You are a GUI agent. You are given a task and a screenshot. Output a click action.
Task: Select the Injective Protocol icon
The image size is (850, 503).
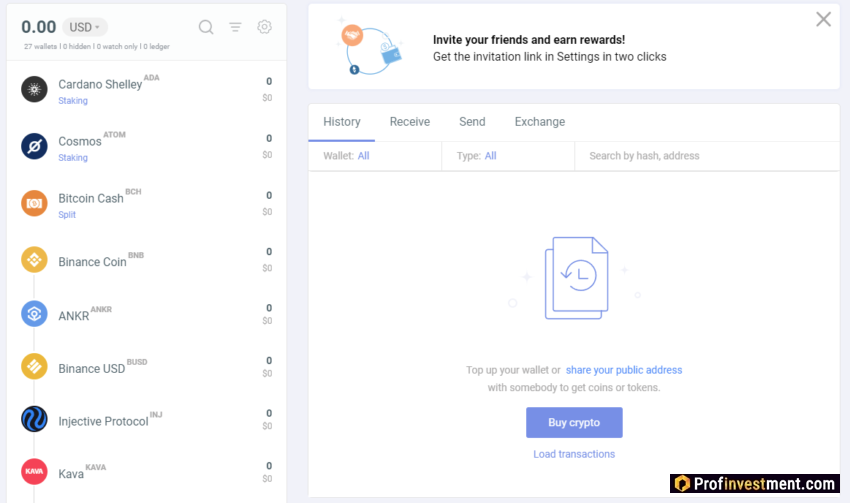(x=34, y=419)
